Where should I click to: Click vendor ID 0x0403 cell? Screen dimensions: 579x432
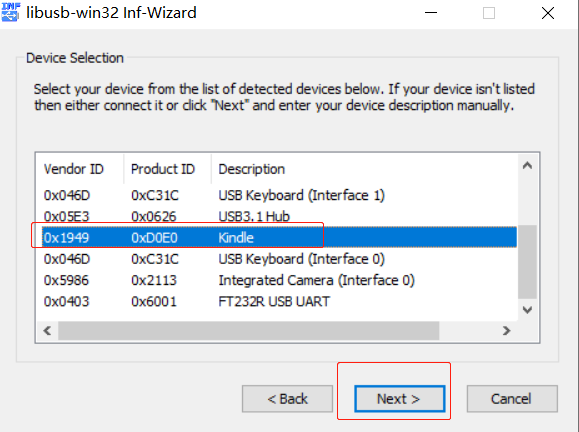(66, 301)
